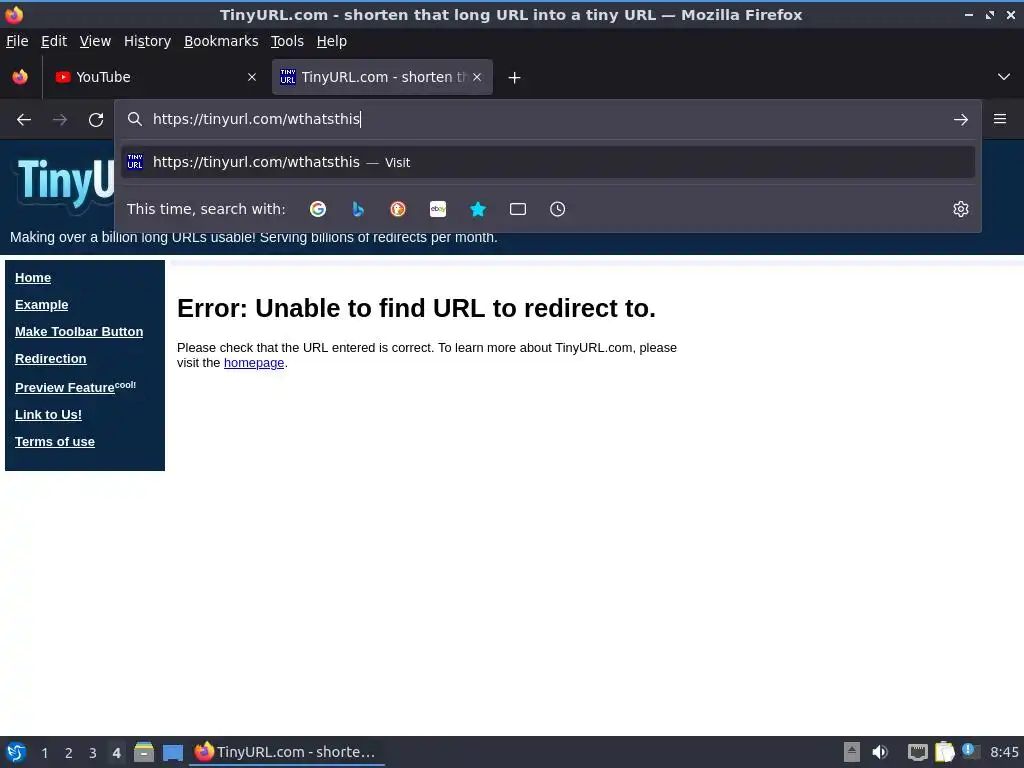This screenshot has width=1024, height=768.
Task: Close the TinyURL.com tab
Action: [477, 77]
